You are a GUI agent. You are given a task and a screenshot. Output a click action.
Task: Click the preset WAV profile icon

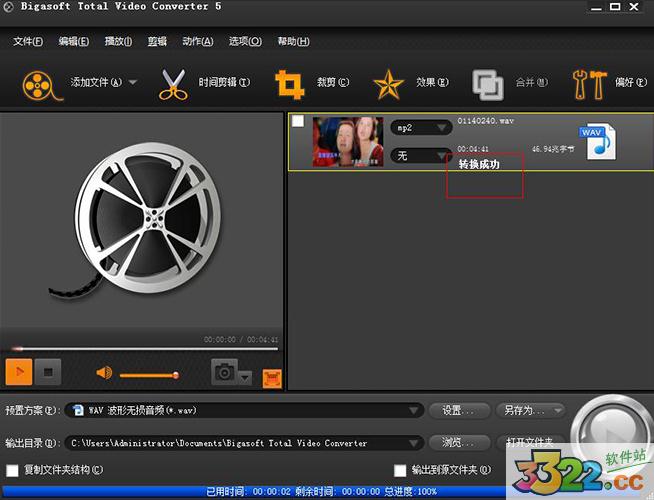(78, 410)
